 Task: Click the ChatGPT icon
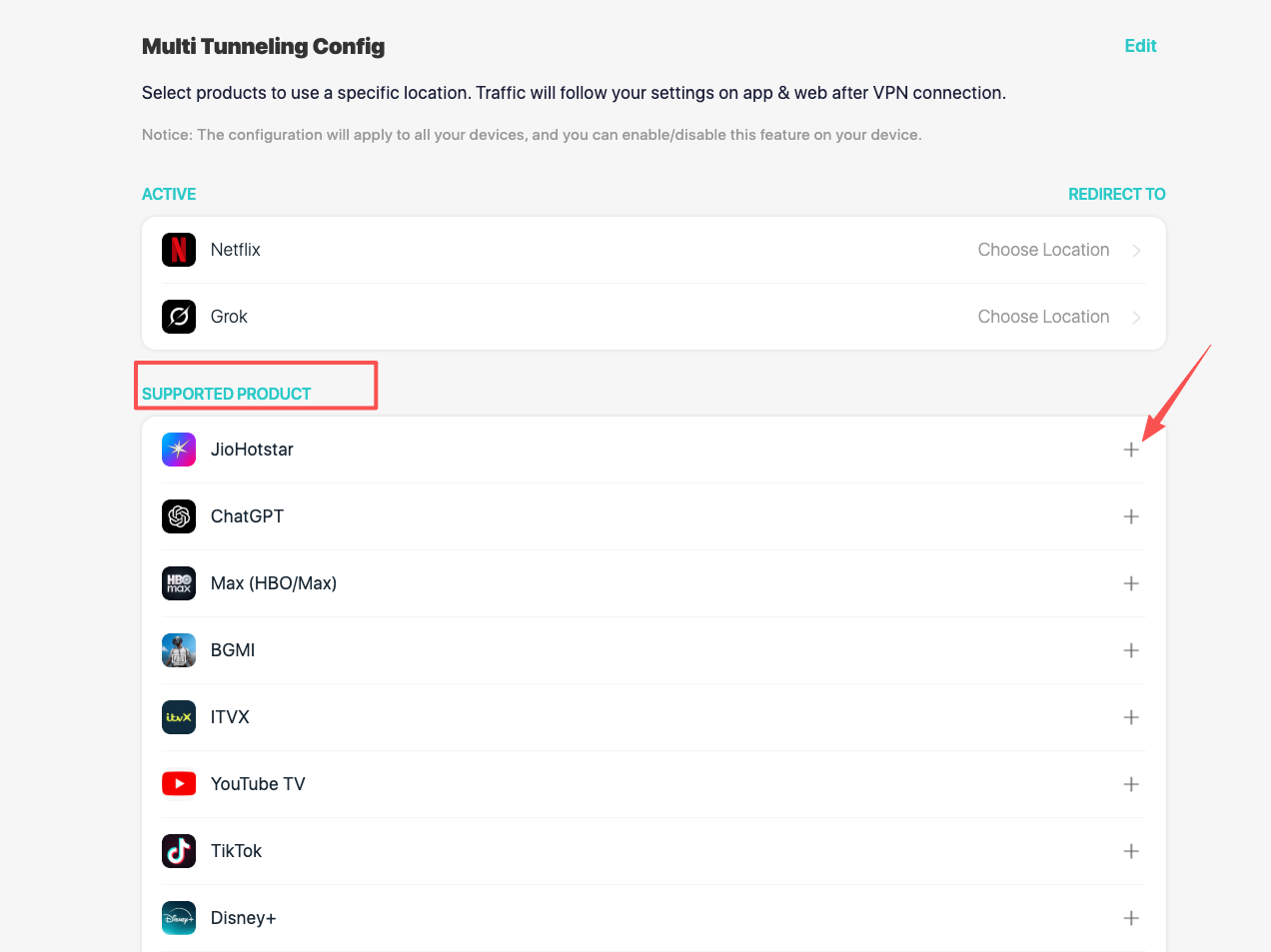tap(179, 516)
